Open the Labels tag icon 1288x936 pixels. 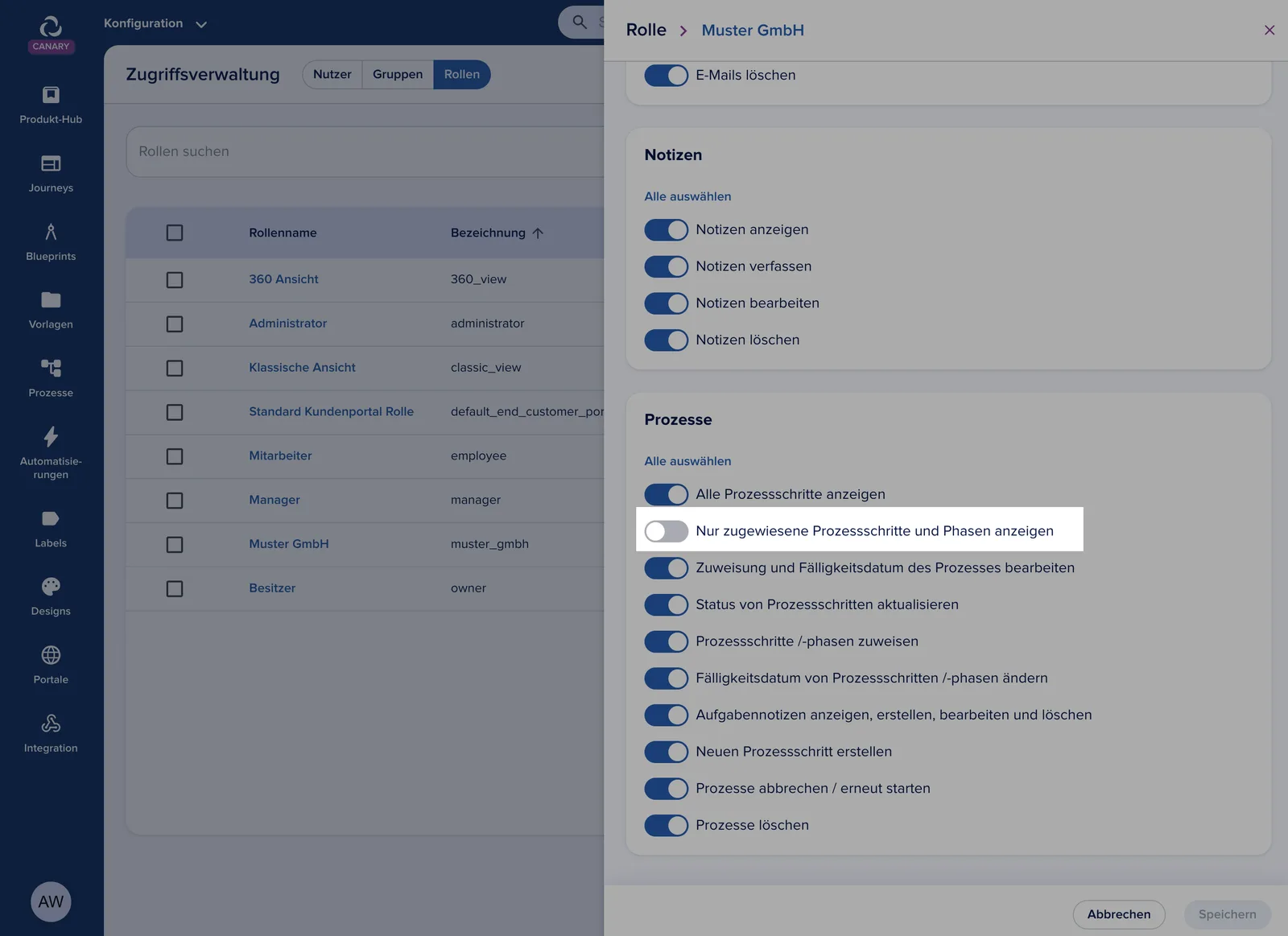(x=51, y=518)
